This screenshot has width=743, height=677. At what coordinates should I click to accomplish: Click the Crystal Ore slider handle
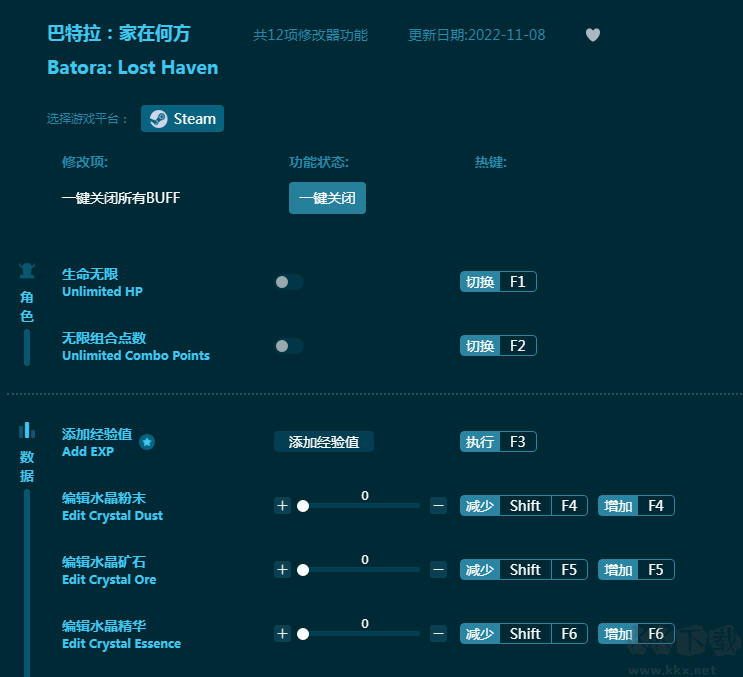click(303, 570)
